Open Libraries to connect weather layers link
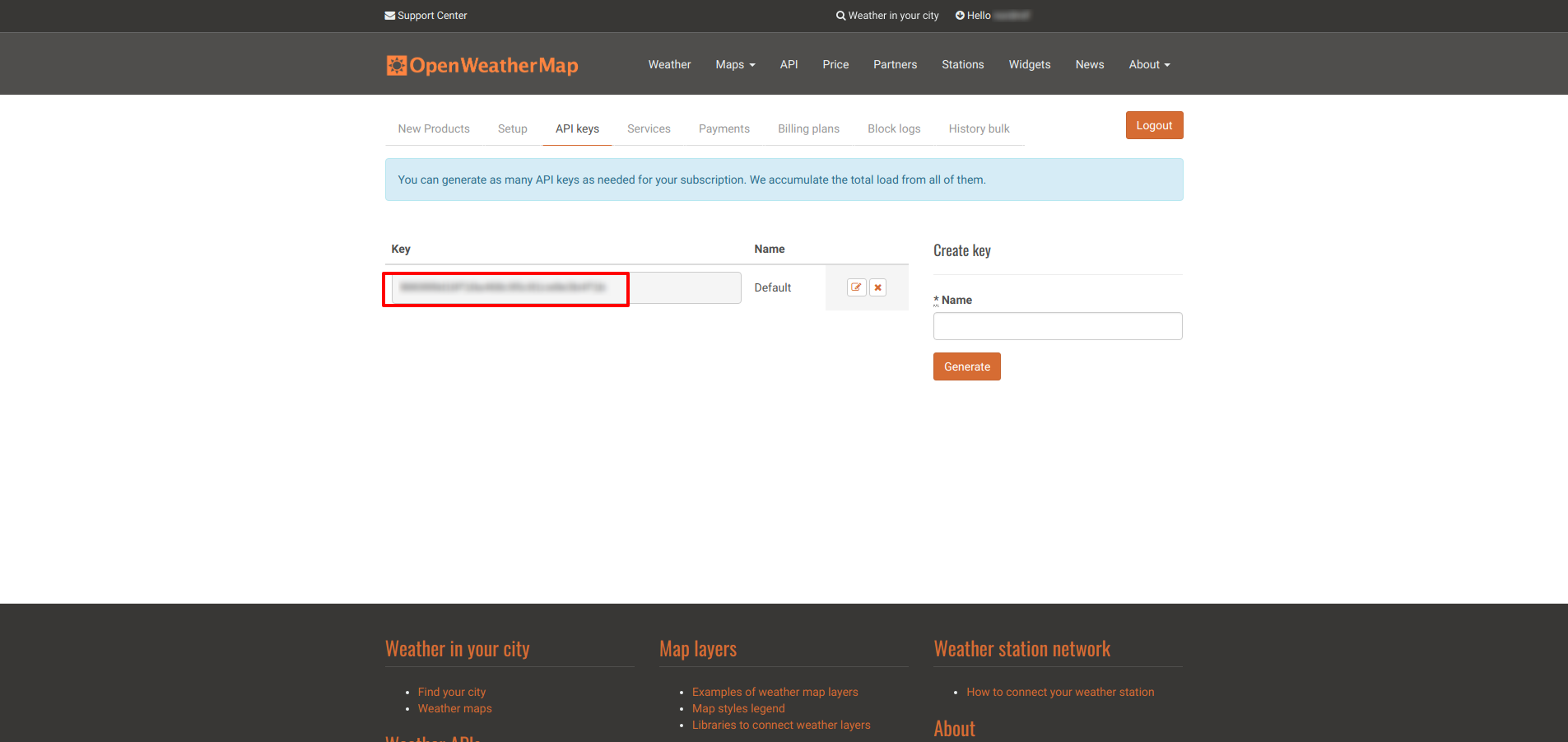Image resolution: width=1568 pixels, height=742 pixels. [x=781, y=725]
